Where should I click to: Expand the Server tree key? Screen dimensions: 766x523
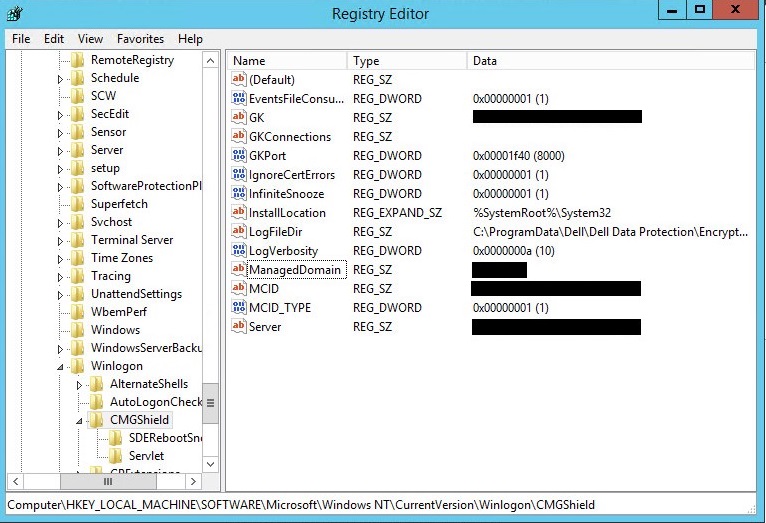60,151
